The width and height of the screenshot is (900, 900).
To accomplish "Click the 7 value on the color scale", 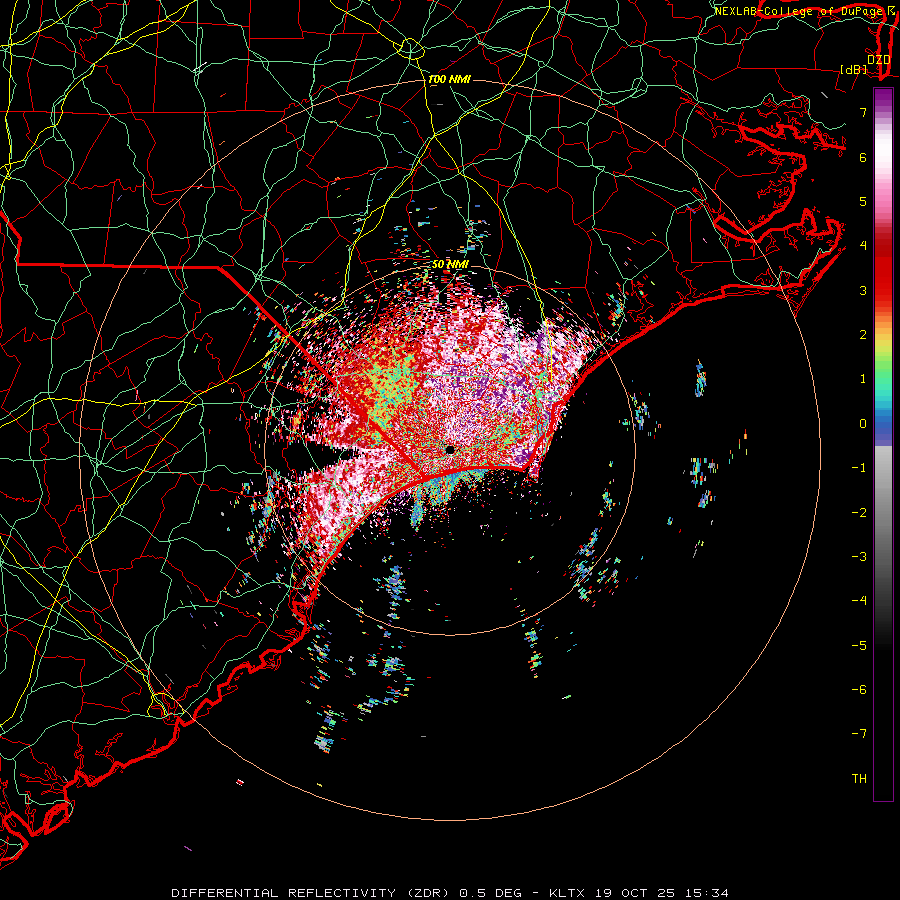I will click(863, 112).
